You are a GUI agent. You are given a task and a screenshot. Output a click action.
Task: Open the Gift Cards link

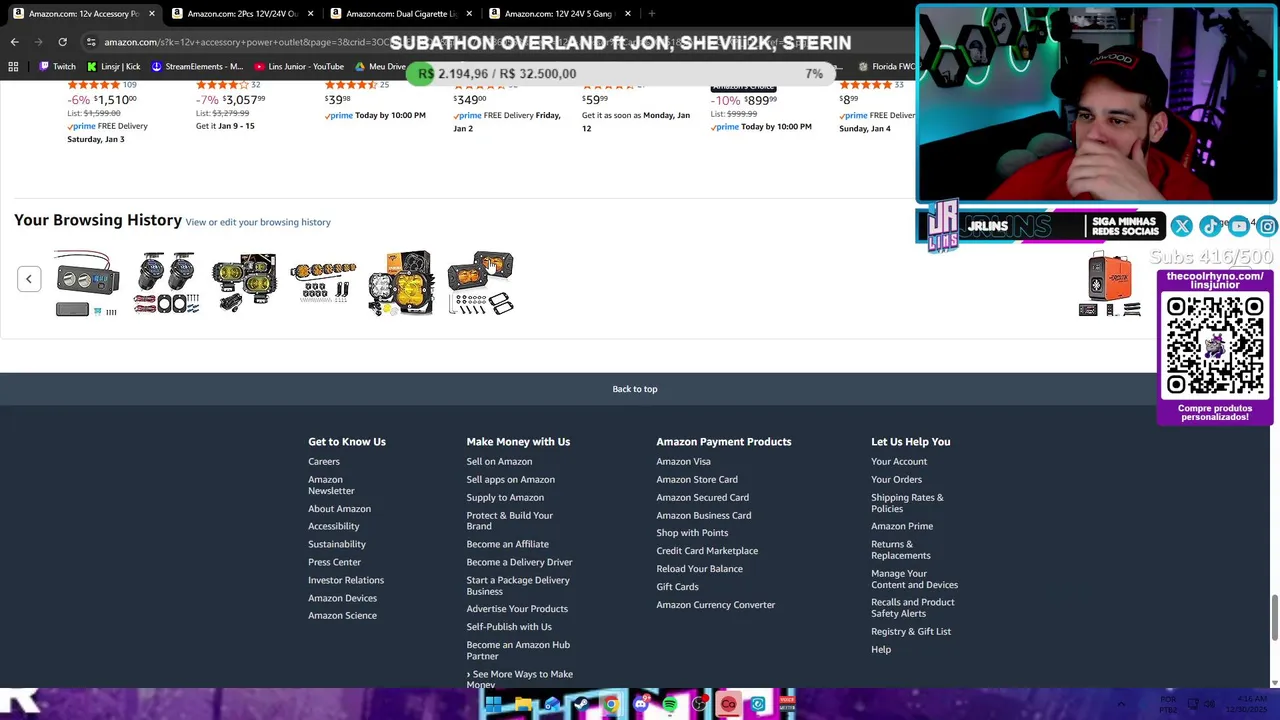pyautogui.click(x=677, y=587)
